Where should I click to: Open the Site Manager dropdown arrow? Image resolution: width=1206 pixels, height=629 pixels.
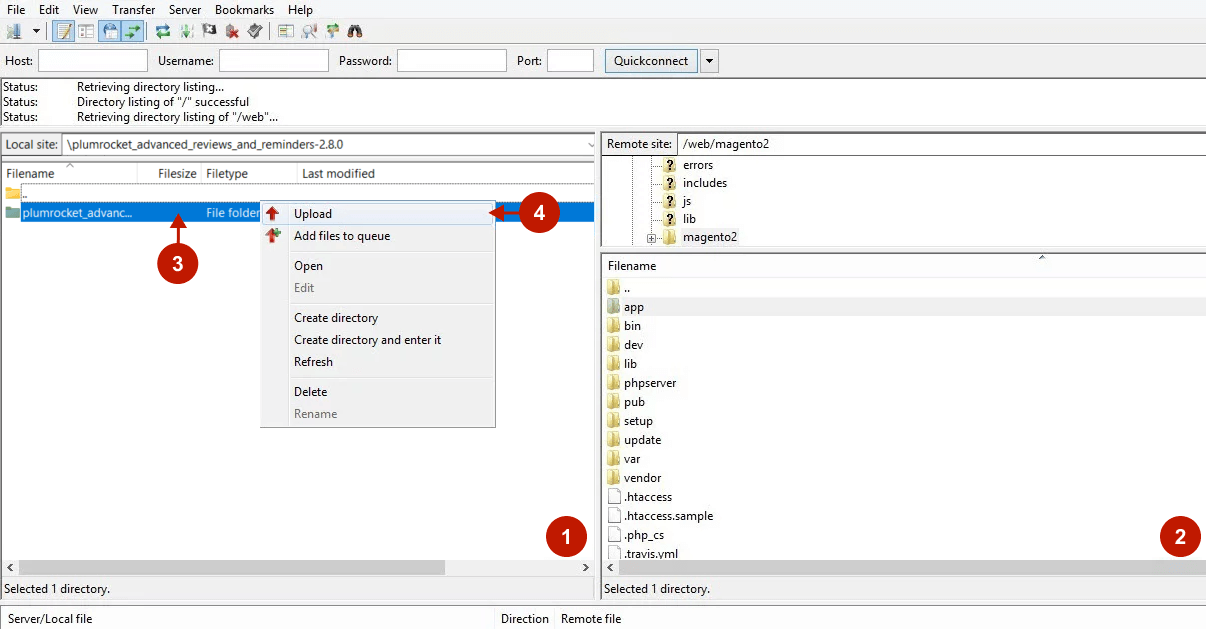point(35,31)
